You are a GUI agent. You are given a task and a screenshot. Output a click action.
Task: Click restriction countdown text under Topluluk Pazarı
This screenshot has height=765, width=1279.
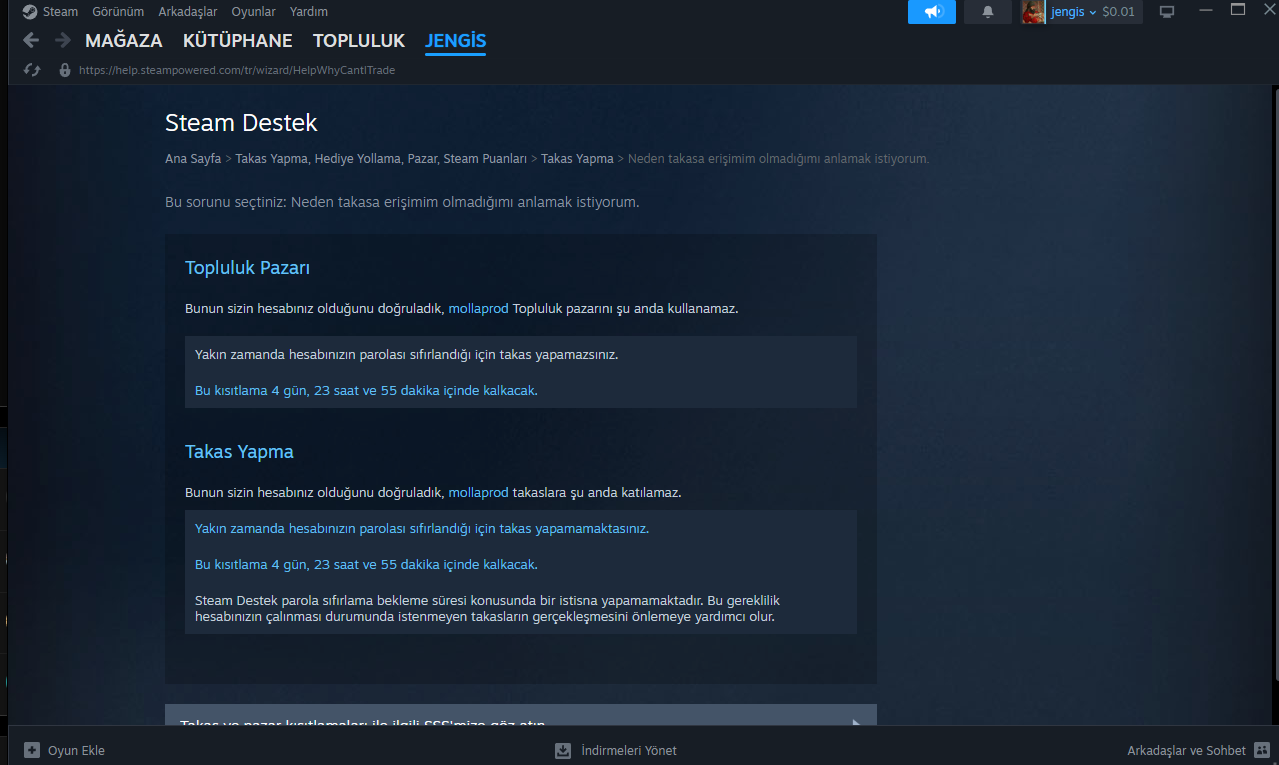click(366, 390)
